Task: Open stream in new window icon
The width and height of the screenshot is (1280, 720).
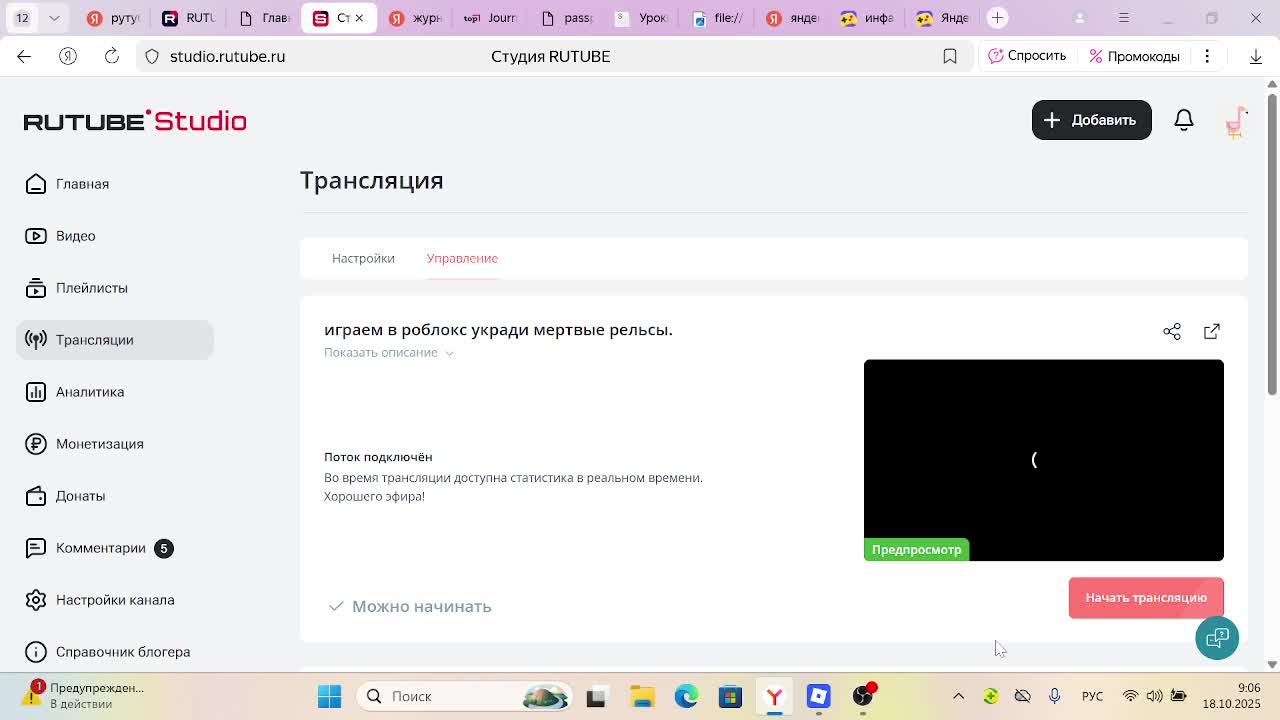Action: click(1212, 331)
